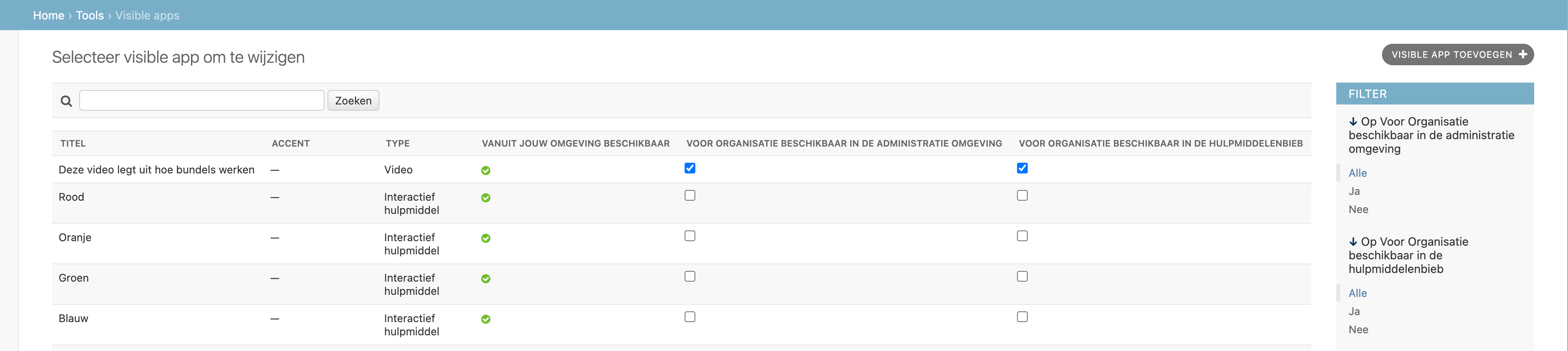This screenshot has height=351, width=1568.
Task: Click the search magnifier icon
Action: [66, 101]
